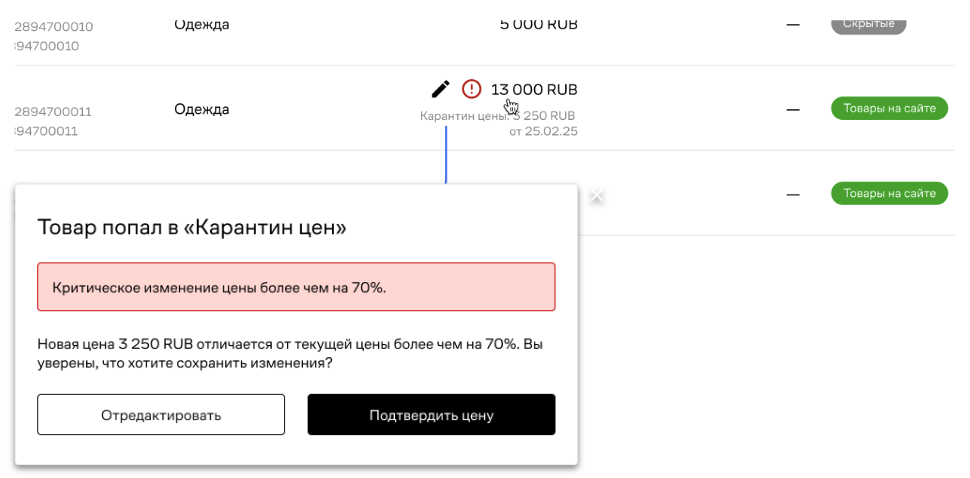Click the pencil edit icon beside 13 000 RUB
This screenshot has height=478, width=970.
[x=441, y=89]
